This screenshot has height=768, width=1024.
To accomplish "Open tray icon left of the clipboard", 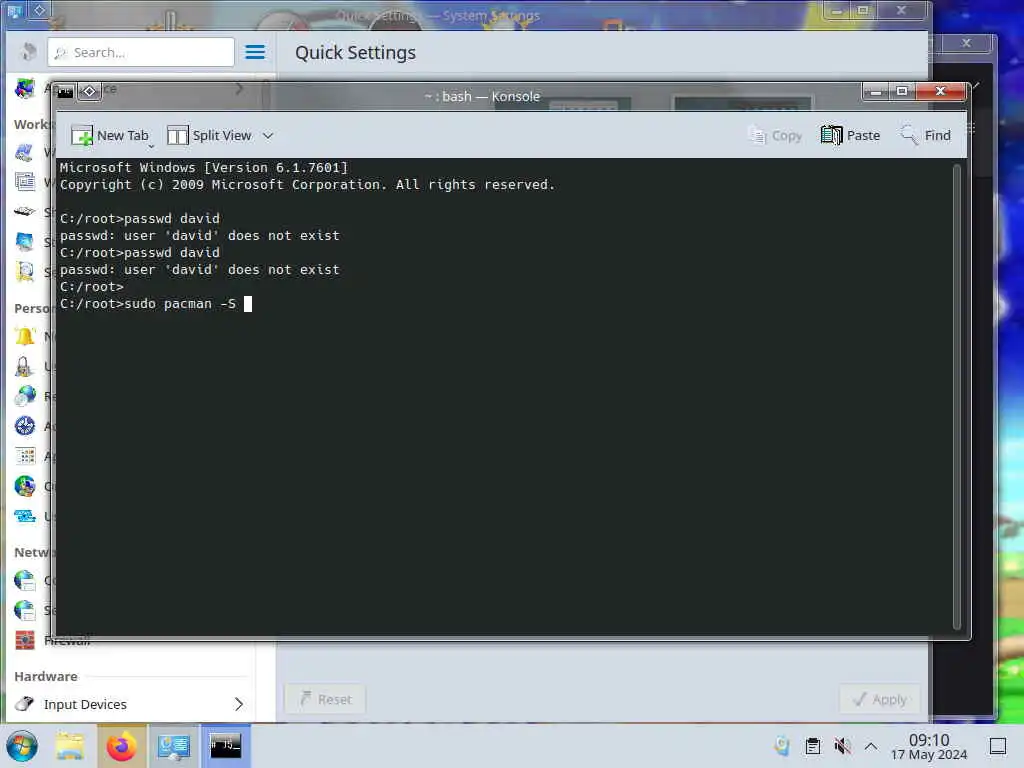I will pyautogui.click(x=782, y=746).
